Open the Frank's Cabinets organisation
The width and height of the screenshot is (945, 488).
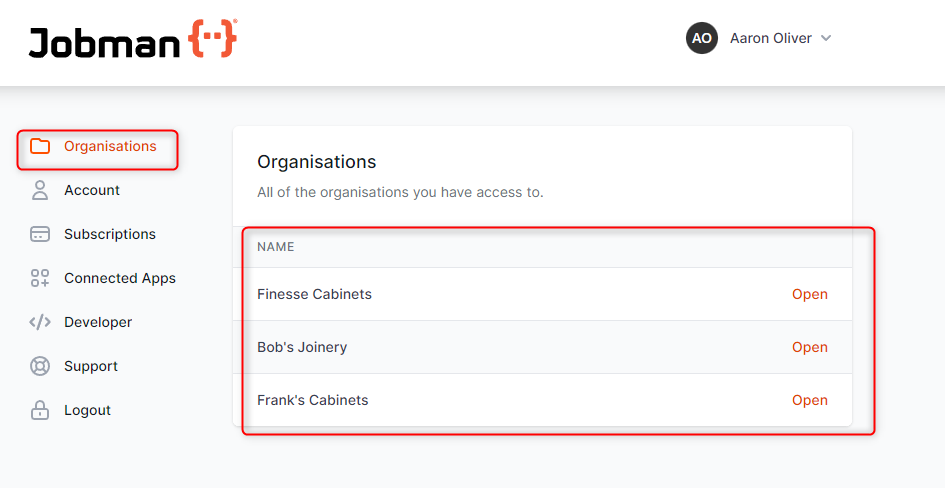tap(809, 400)
